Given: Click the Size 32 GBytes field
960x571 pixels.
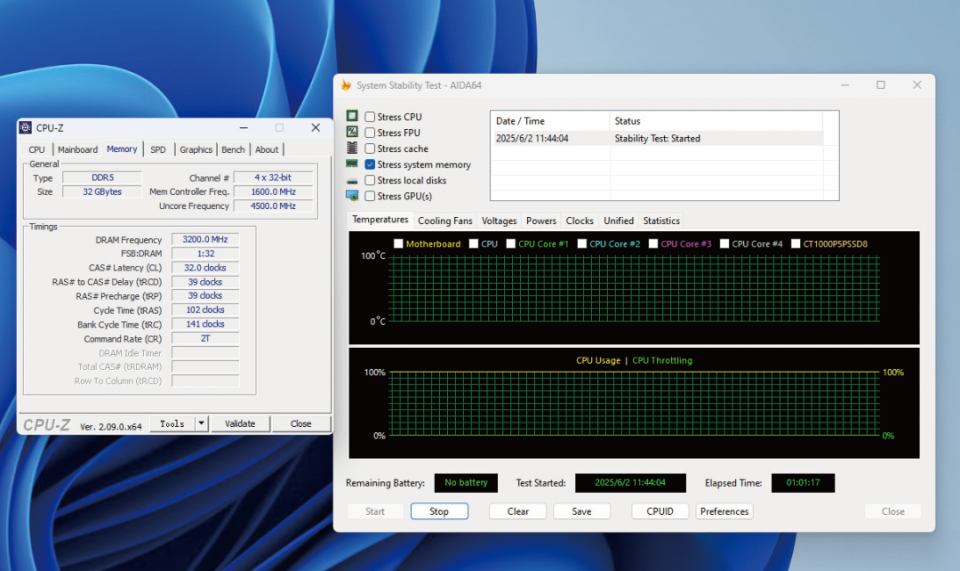Looking at the screenshot, I should click(x=102, y=192).
